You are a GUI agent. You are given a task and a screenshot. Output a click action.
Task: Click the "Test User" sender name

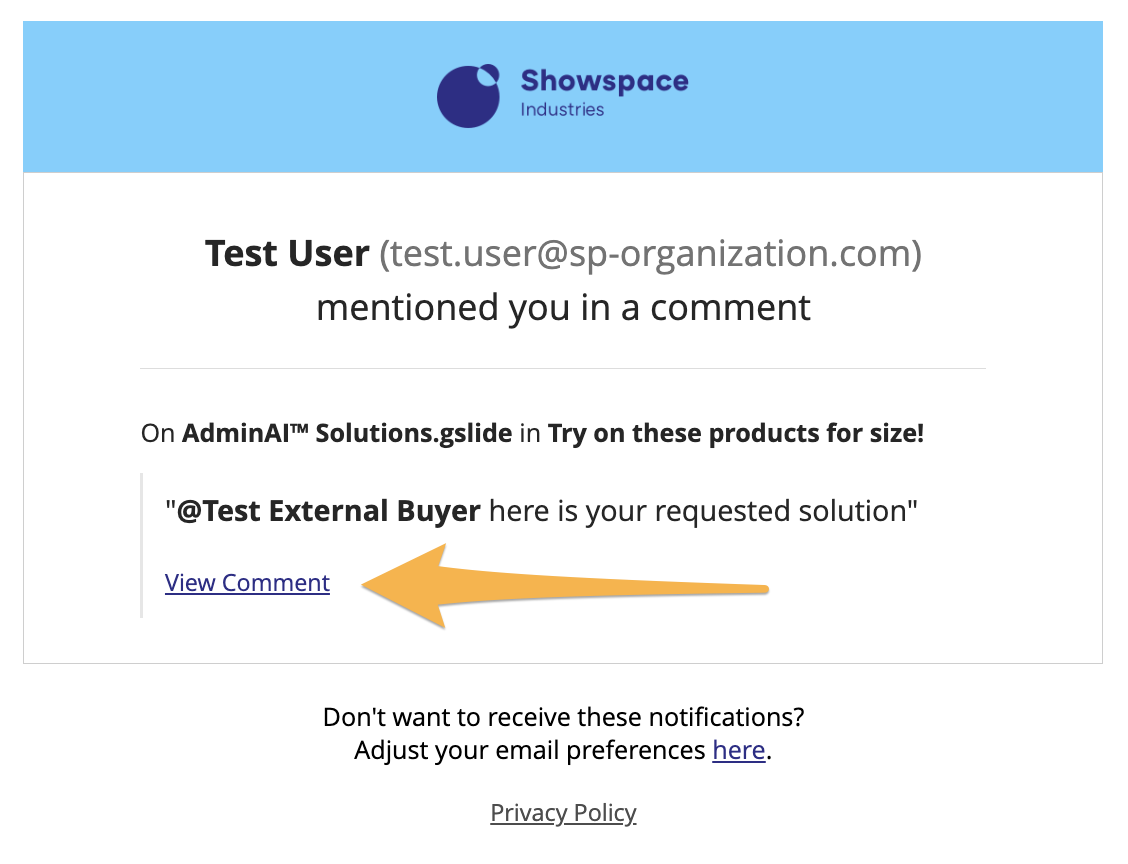[x=287, y=254]
